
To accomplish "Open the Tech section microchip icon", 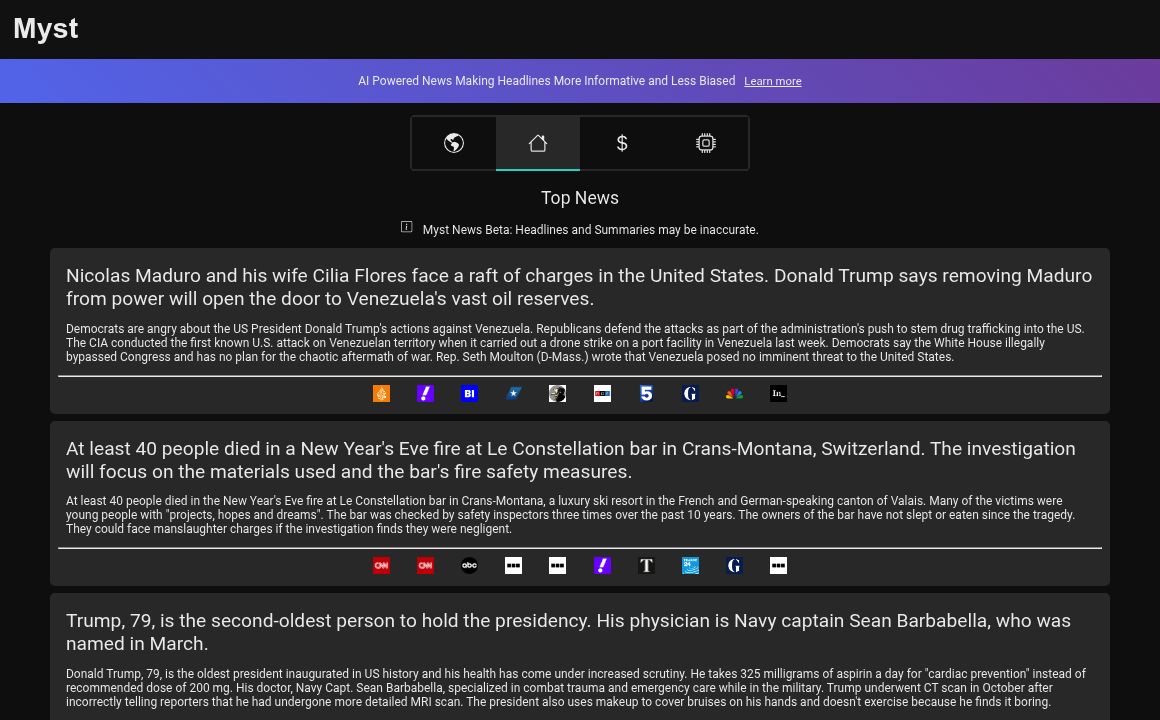I will coord(706,143).
